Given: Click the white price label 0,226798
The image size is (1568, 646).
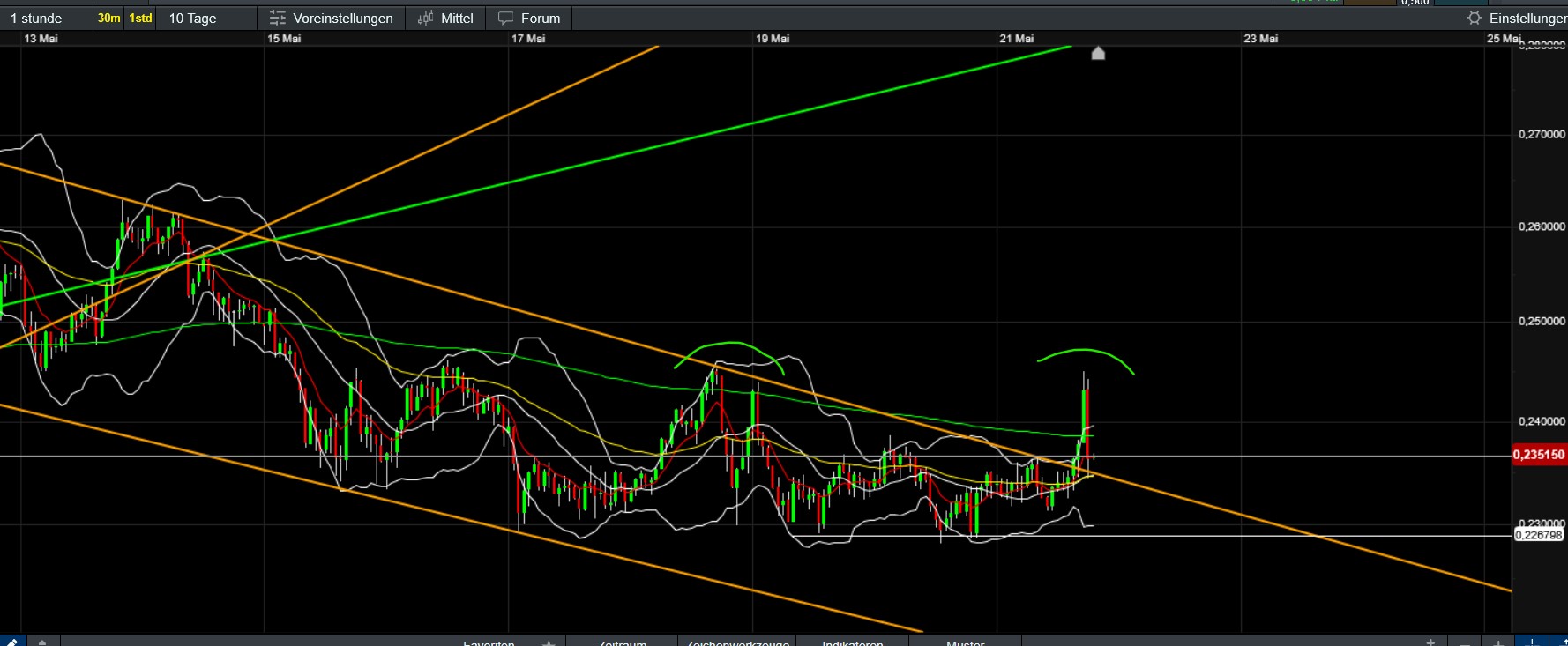Looking at the screenshot, I should [1539, 535].
